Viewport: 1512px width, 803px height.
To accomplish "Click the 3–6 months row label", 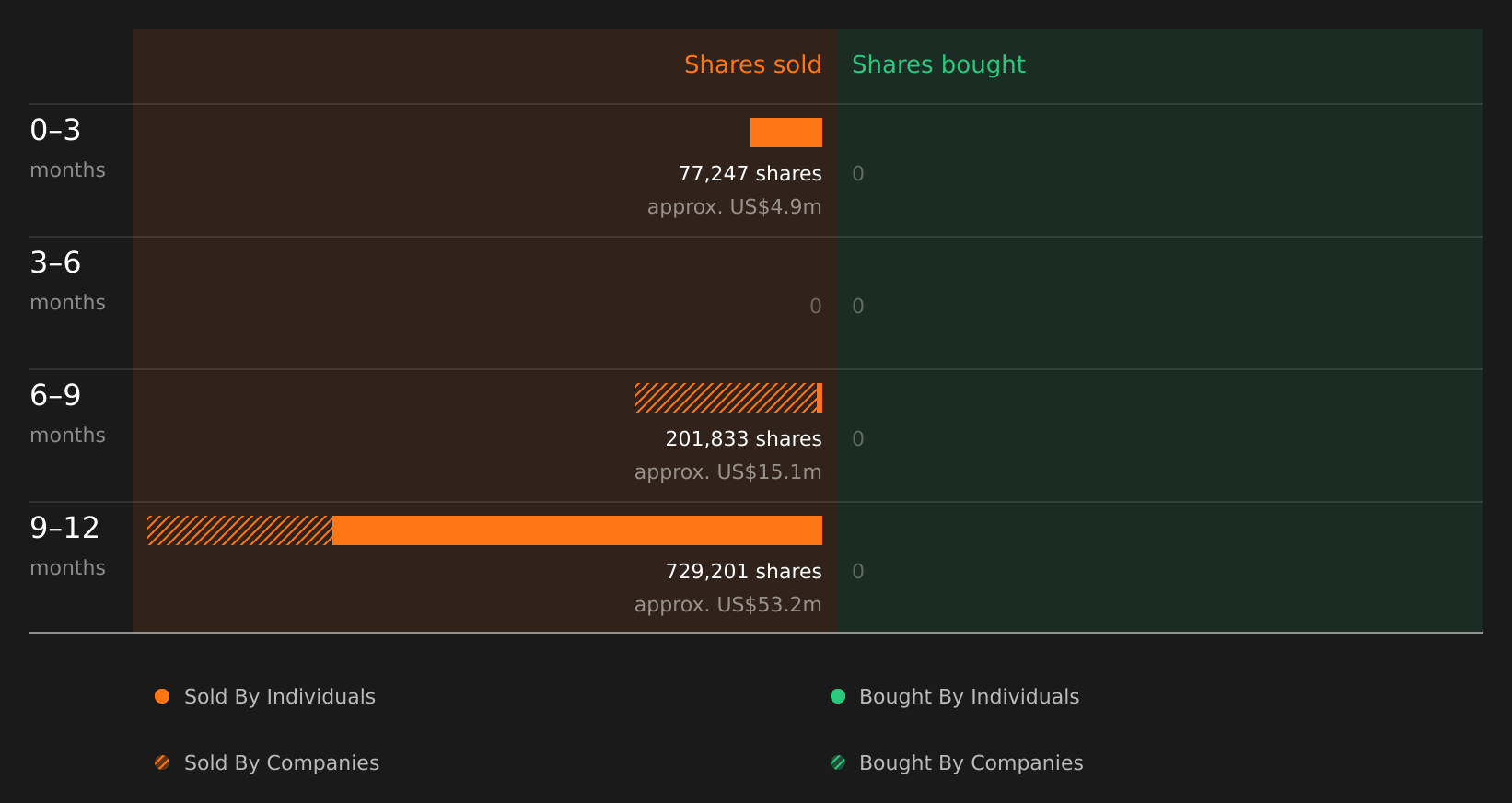I will coord(67,281).
